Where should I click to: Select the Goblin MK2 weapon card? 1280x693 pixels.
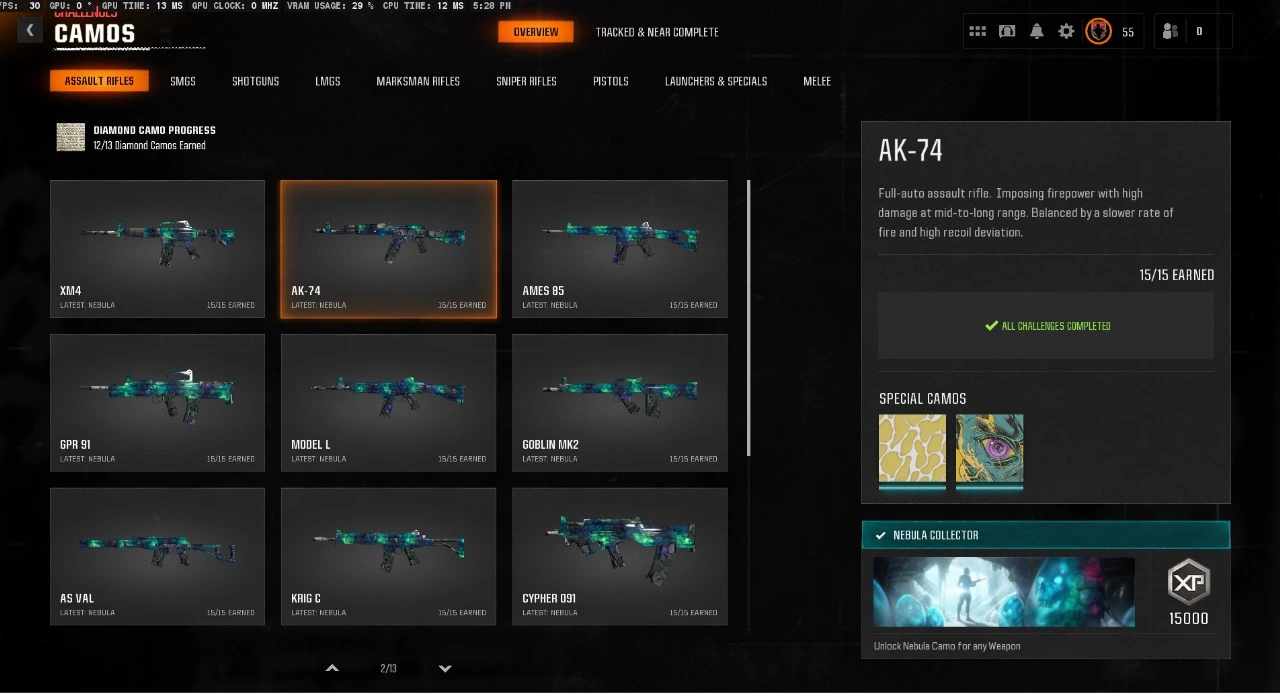[x=620, y=403]
